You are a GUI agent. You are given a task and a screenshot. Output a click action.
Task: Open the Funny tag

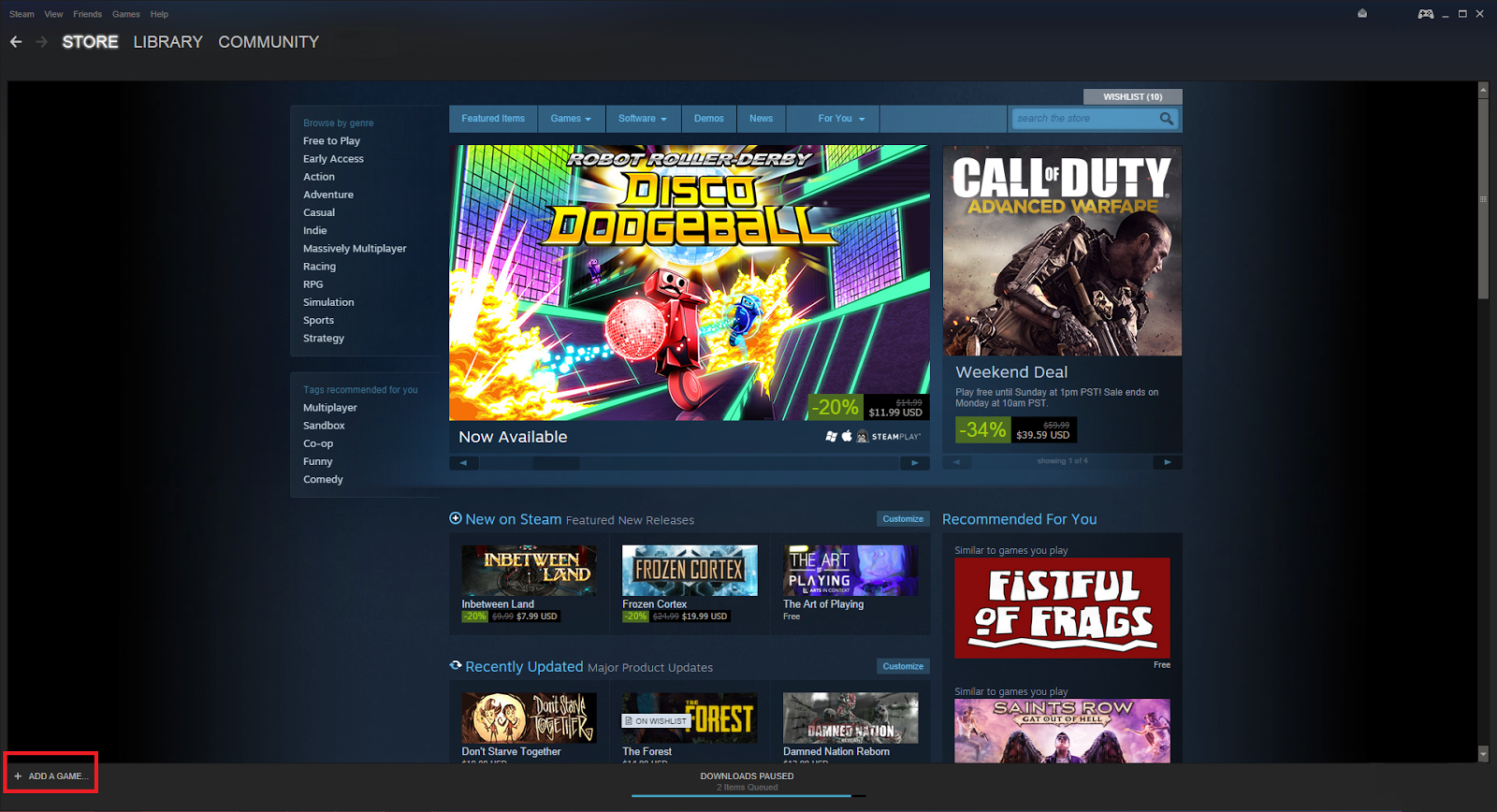coord(317,461)
